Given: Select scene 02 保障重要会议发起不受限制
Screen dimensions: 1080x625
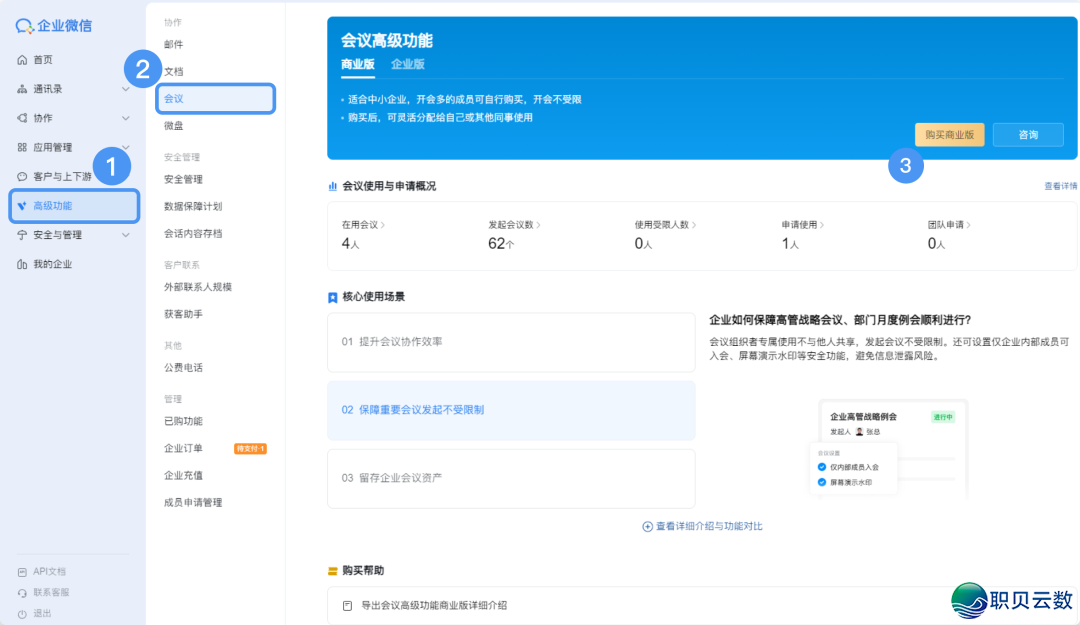Looking at the screenshot, I should [x=511, y=410].
